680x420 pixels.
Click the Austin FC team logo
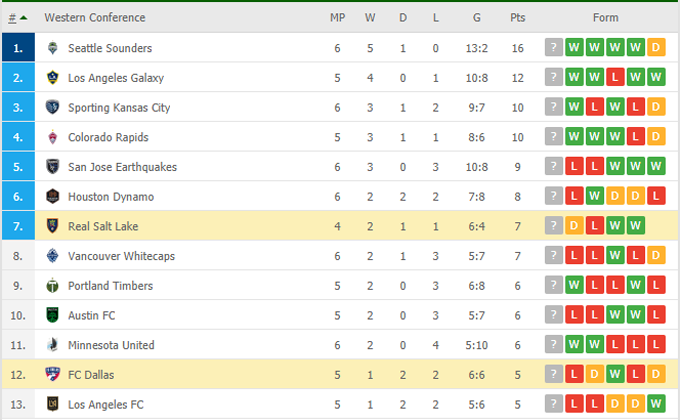click(x=53, y=315)
